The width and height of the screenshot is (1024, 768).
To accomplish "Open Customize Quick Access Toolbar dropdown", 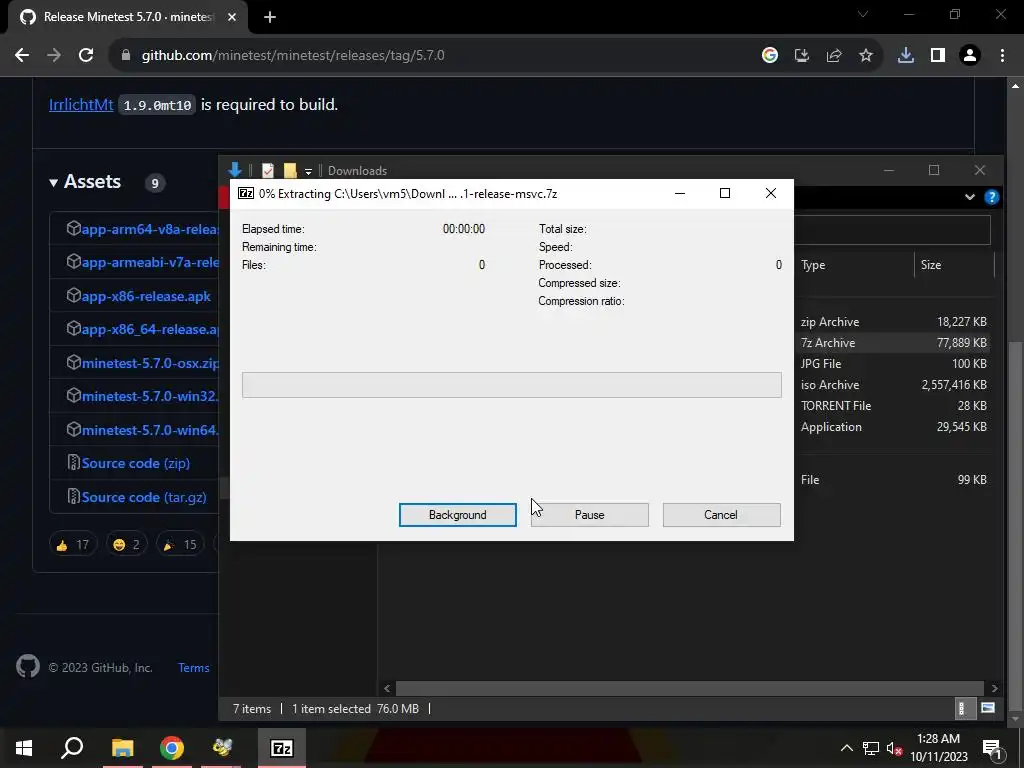I will pyautogui.click(x=308, y=171).
